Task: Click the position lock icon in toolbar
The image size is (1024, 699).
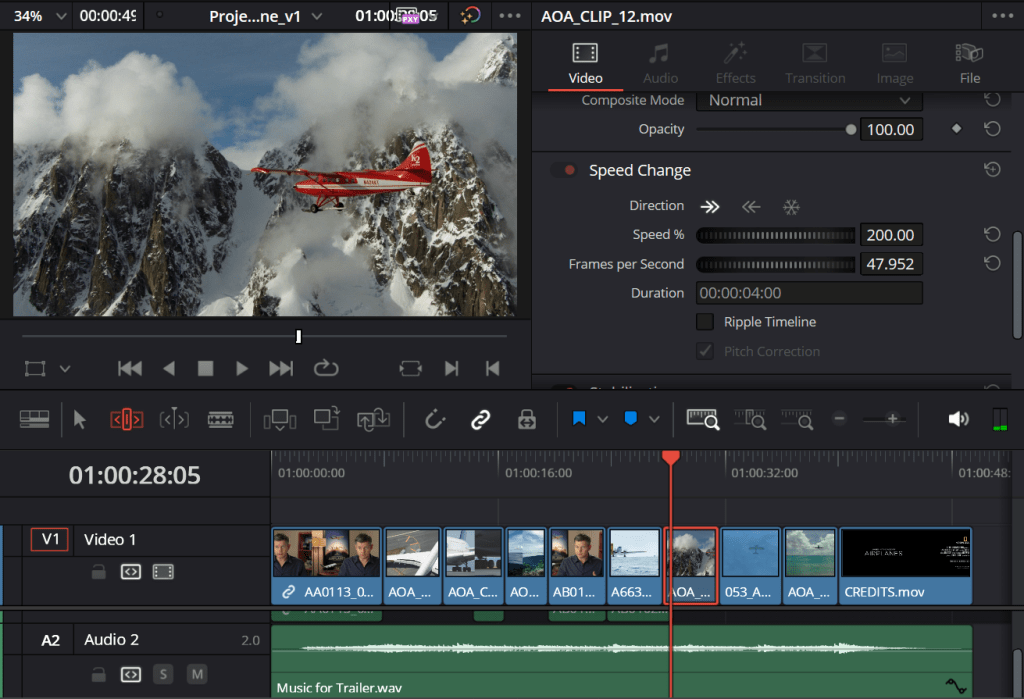Action: tap(527, 420)
